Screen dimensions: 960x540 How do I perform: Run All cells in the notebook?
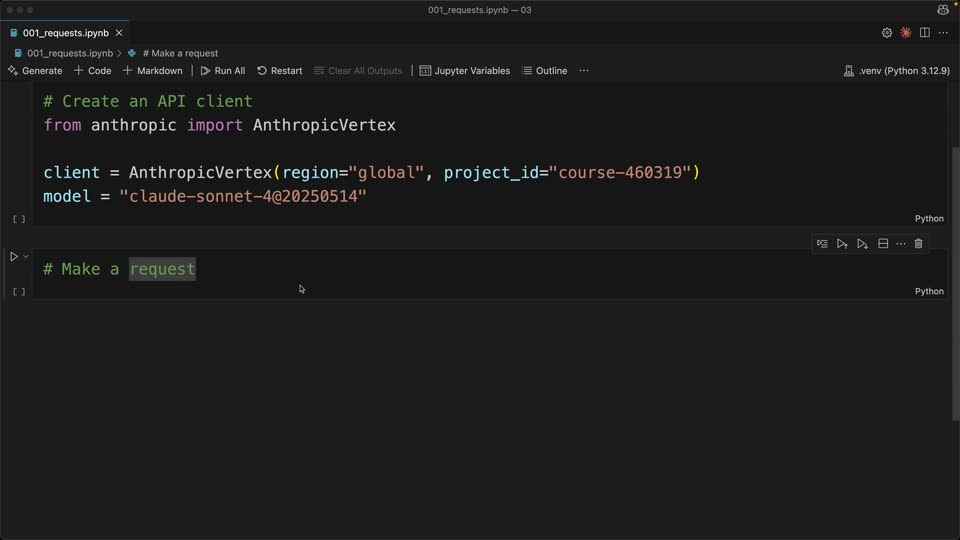tap(223, 71)
